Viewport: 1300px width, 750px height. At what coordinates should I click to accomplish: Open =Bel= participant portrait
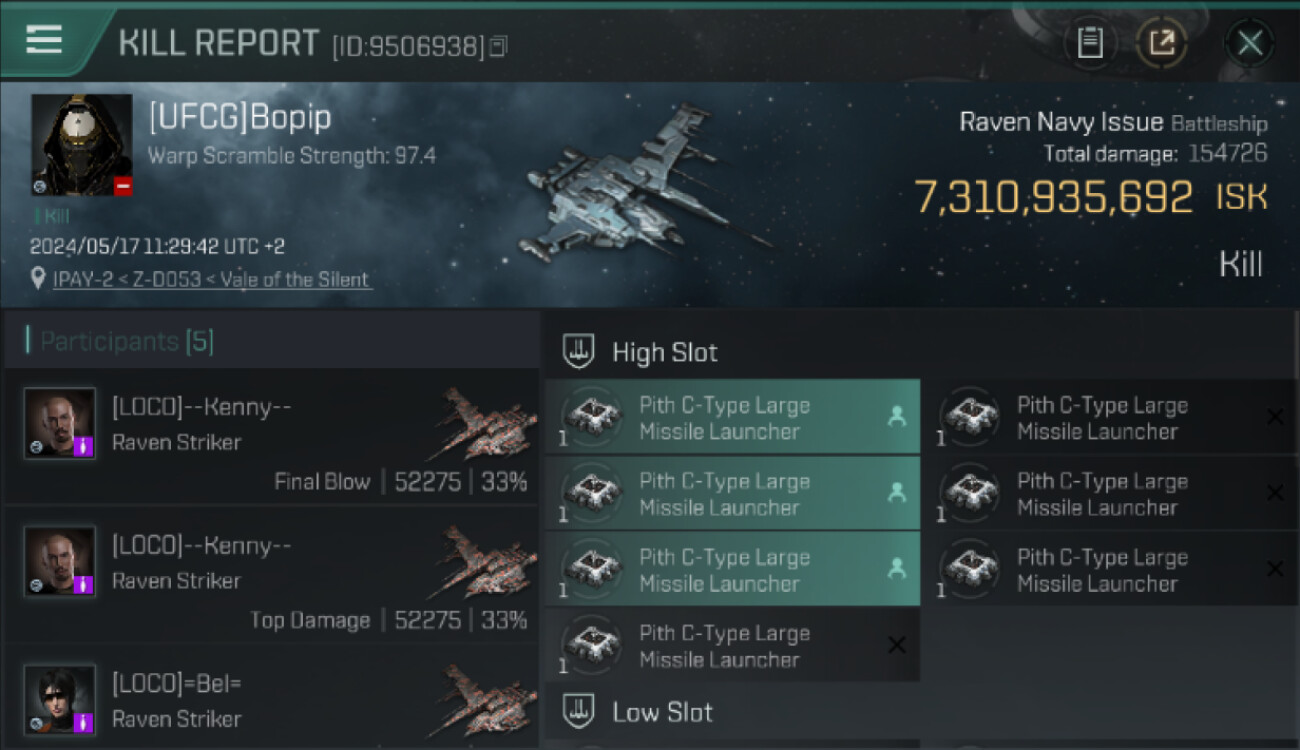tap(60, 700)
